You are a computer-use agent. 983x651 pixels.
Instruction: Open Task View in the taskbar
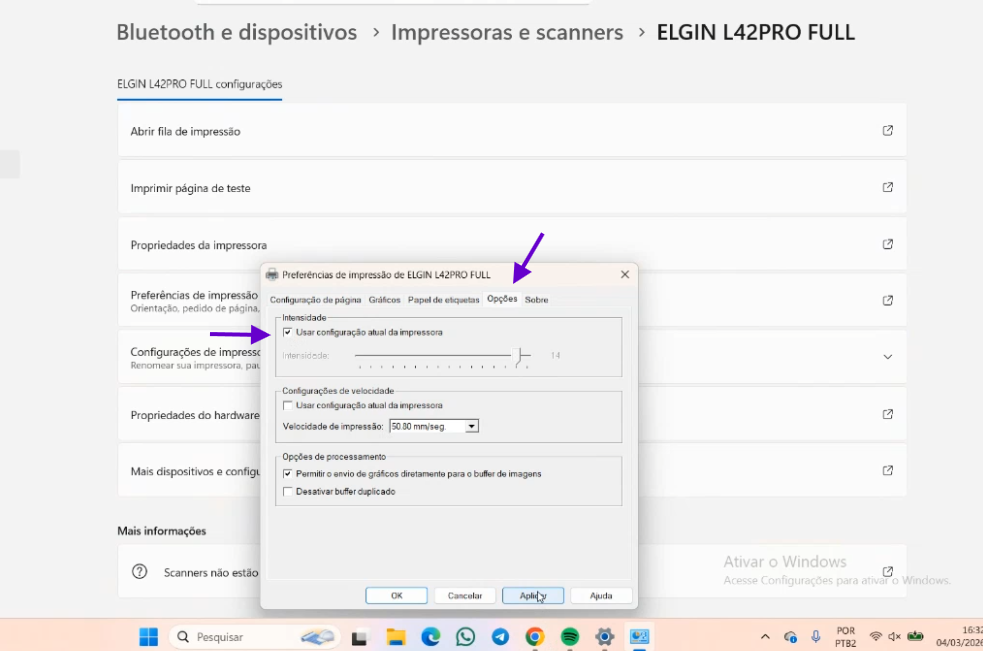(x=359, y=637)
